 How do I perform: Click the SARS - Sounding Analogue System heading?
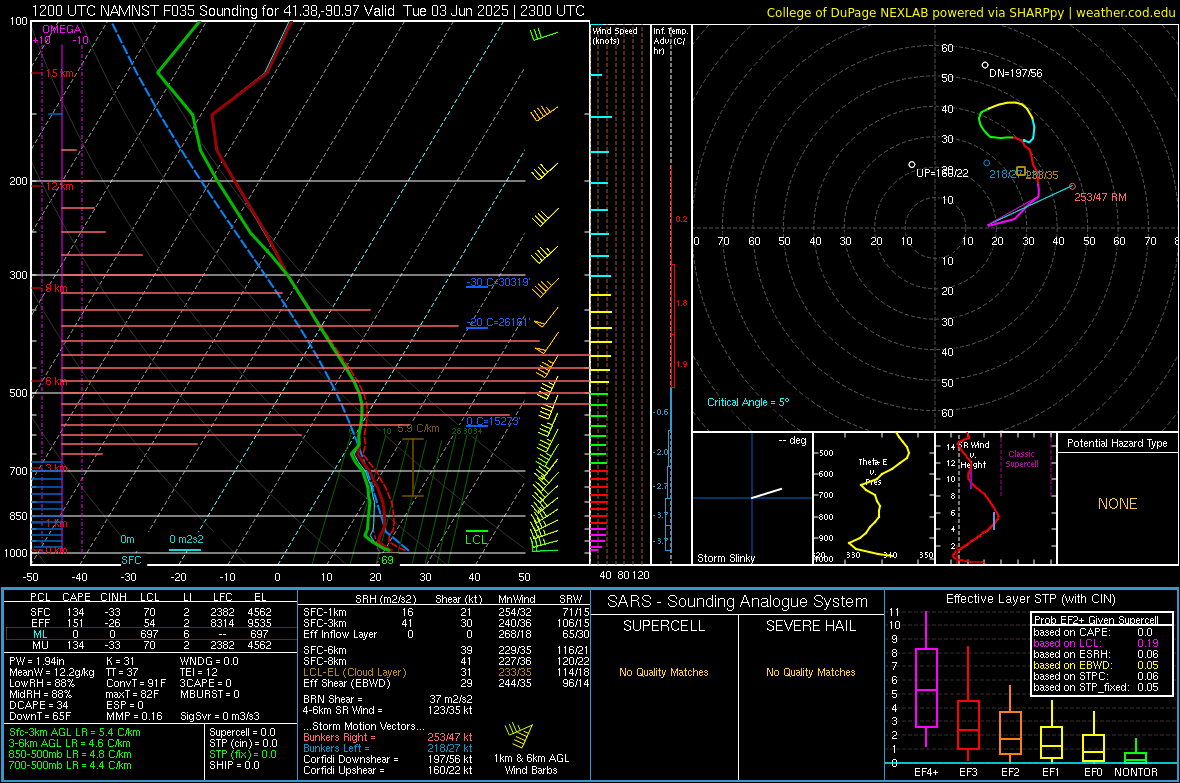737,602
